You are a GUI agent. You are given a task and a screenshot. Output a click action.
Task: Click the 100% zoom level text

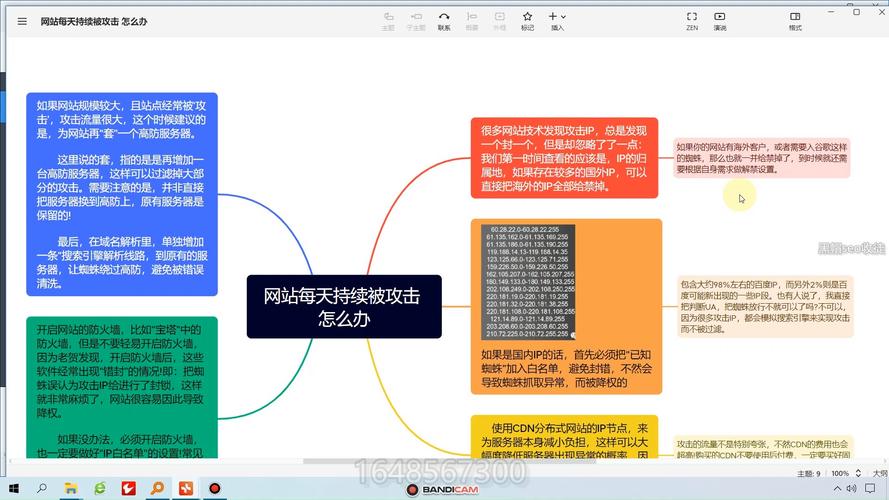pyautogui.click(x=840, y=473)
